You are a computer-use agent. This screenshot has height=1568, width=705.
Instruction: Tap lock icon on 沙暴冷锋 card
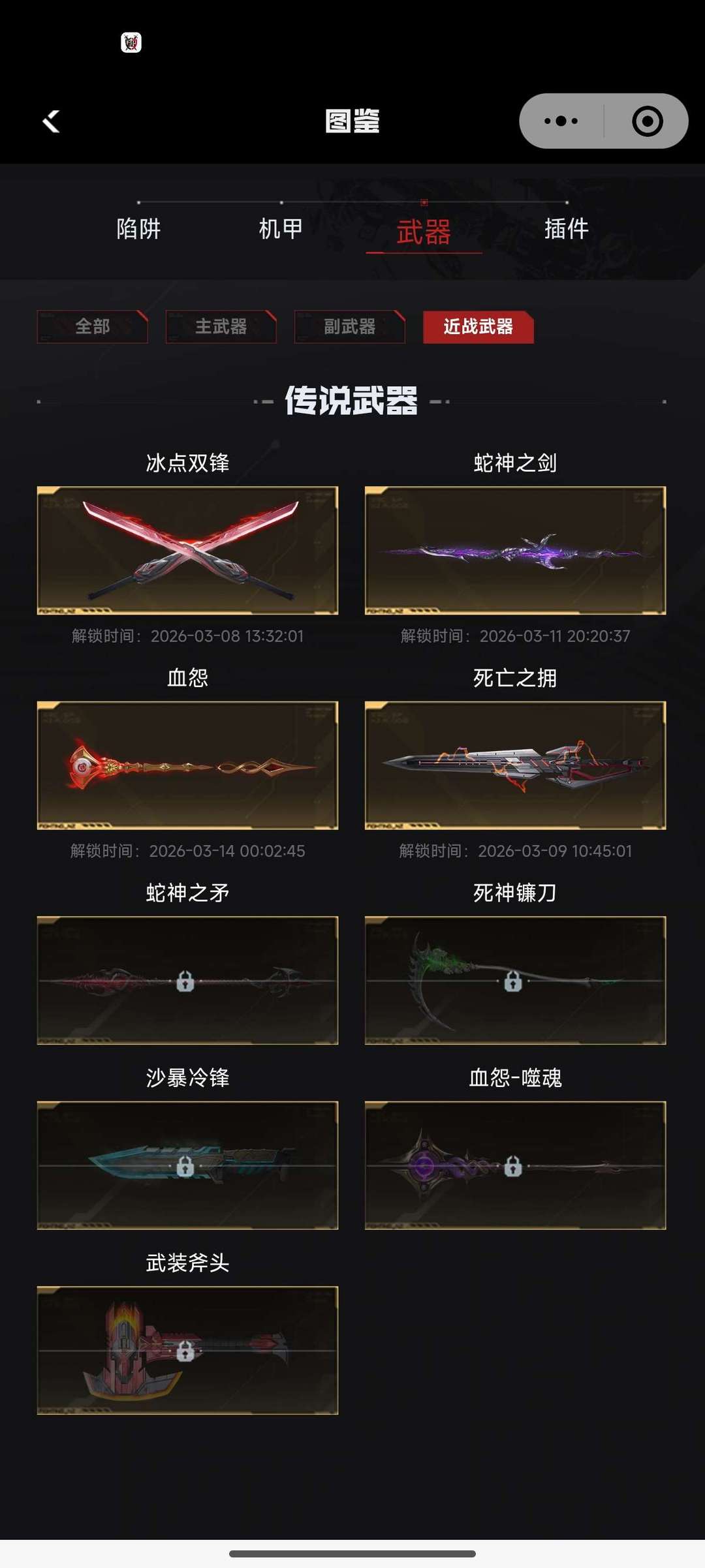click(185, 1166)
